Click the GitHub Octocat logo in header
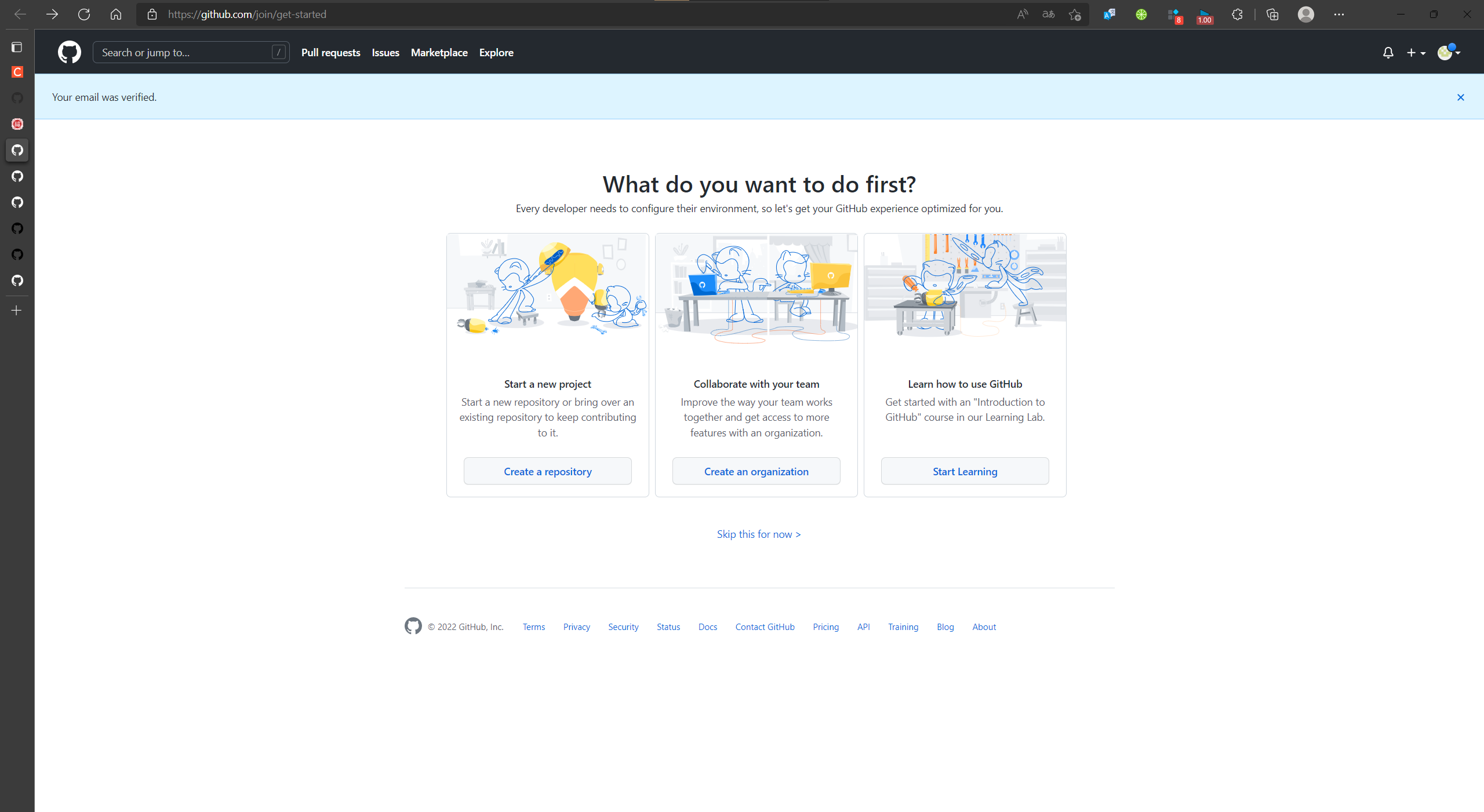This screenshot has height=812, width=1484. pos(70,52)
